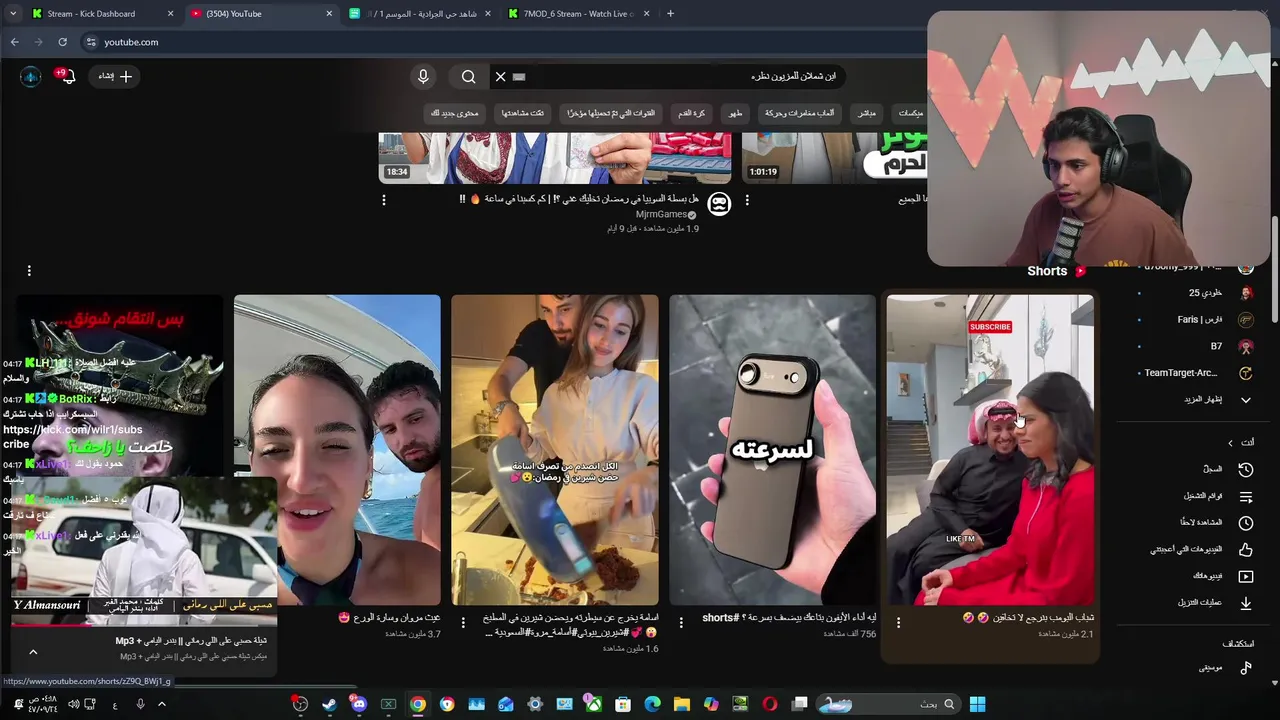This screenshot has height=720, width=1280.
Task: Go back in browser history
Action: tap(14, 42)
